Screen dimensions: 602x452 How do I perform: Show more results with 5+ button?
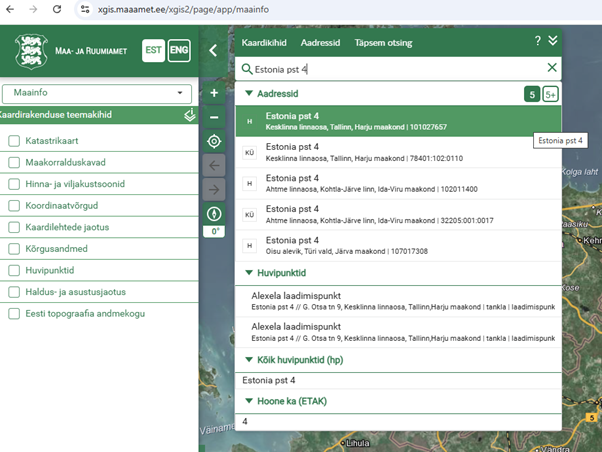pos(550,94)
